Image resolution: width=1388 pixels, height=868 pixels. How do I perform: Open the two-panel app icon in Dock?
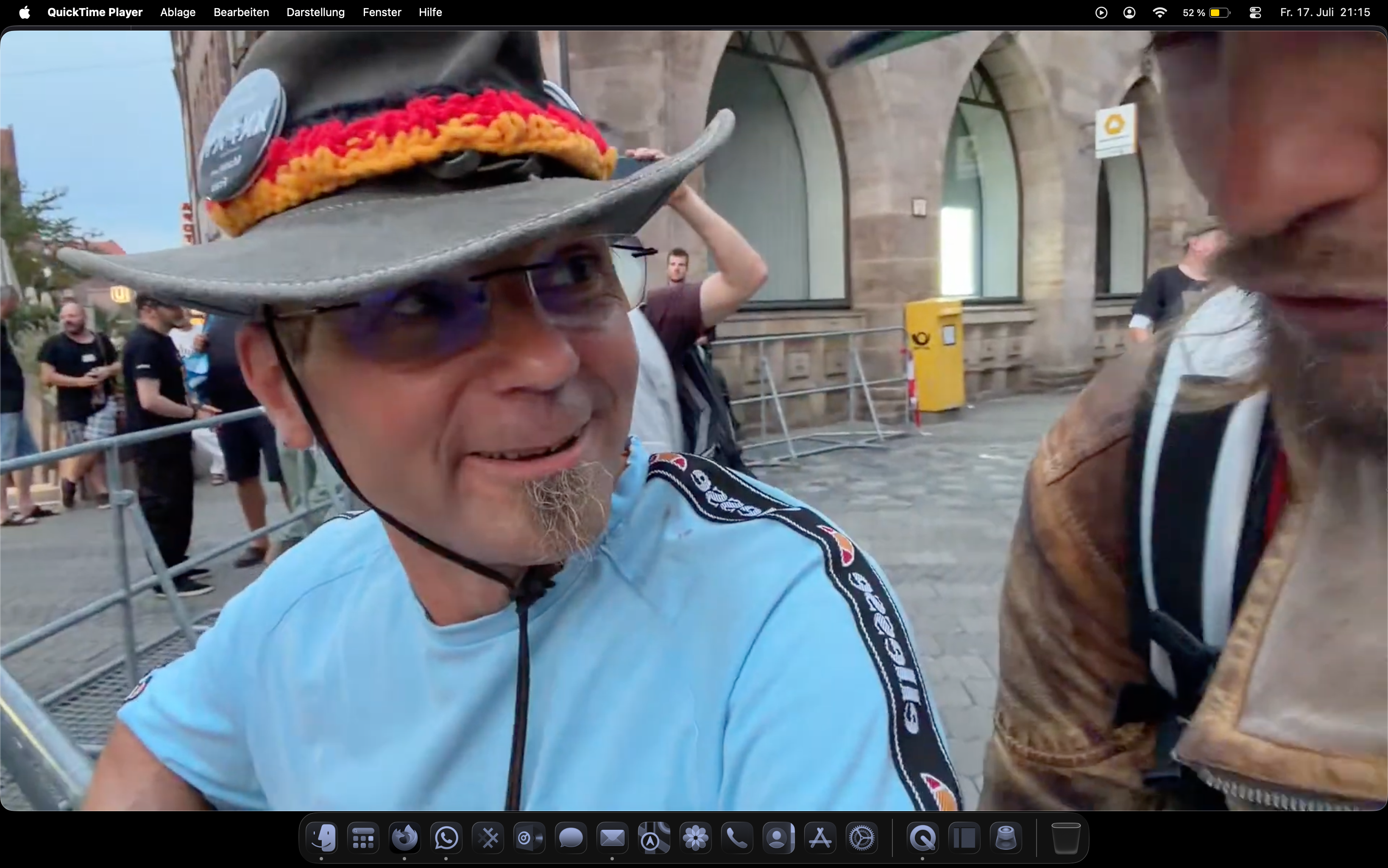tap(964, 838)
